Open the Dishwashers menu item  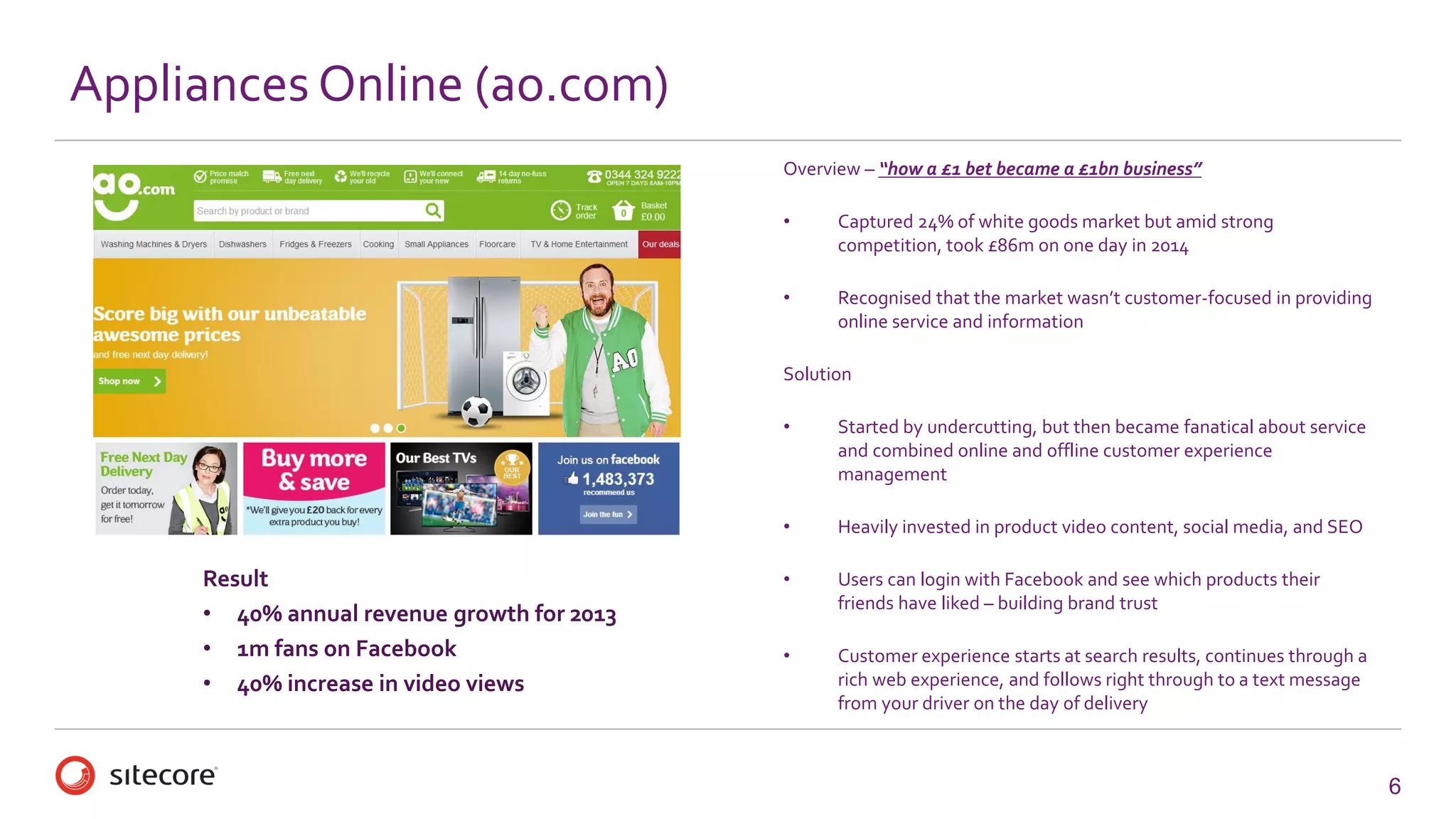coord(242,245)
